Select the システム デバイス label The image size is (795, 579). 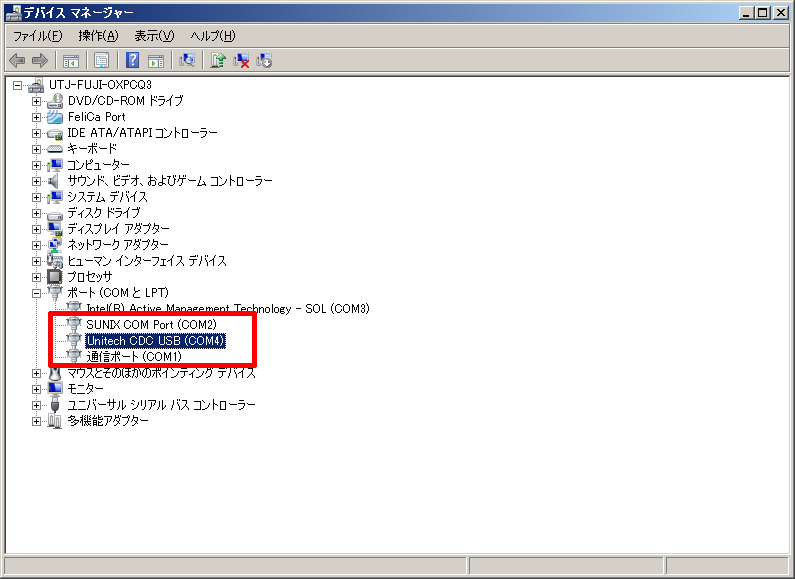pos(107,197)
